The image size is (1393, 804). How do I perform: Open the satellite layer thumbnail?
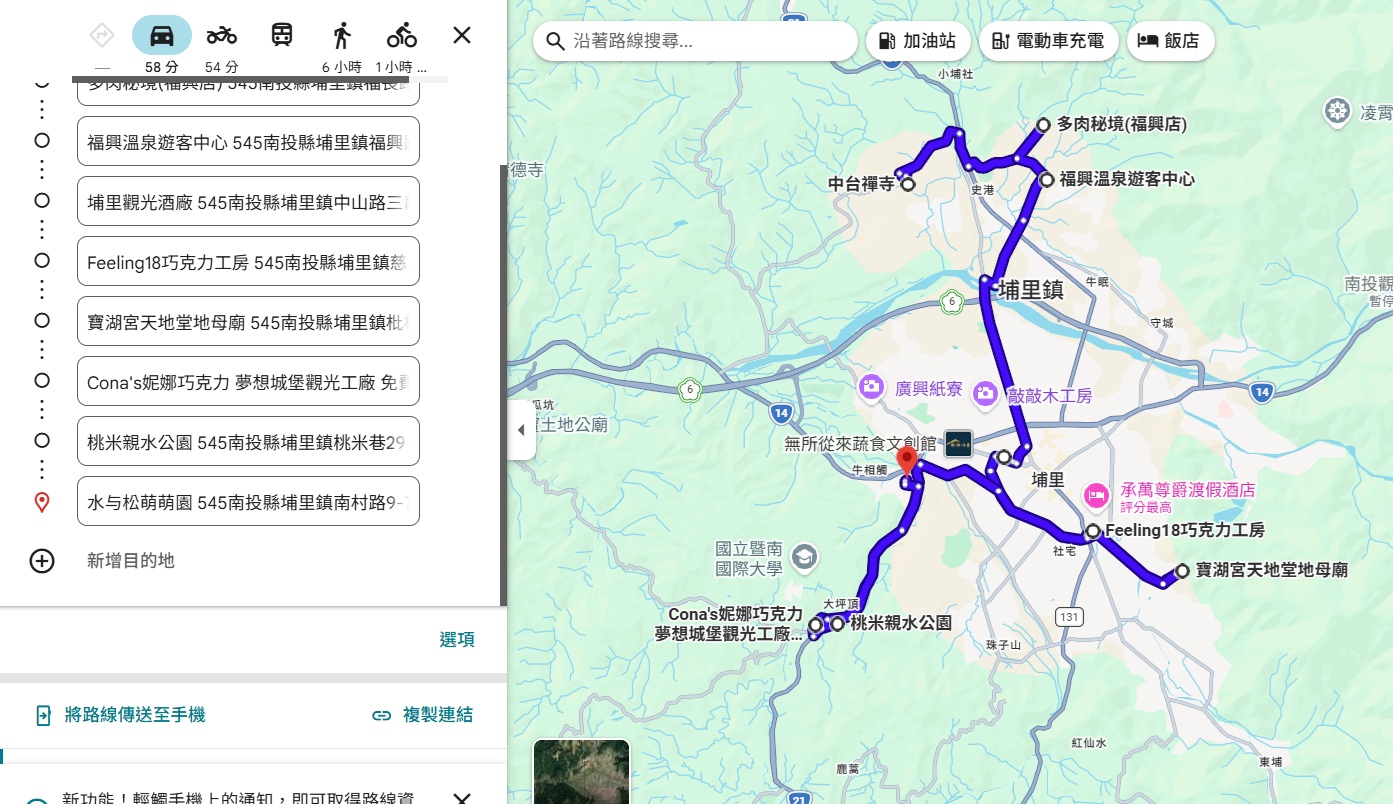[581, 772]
